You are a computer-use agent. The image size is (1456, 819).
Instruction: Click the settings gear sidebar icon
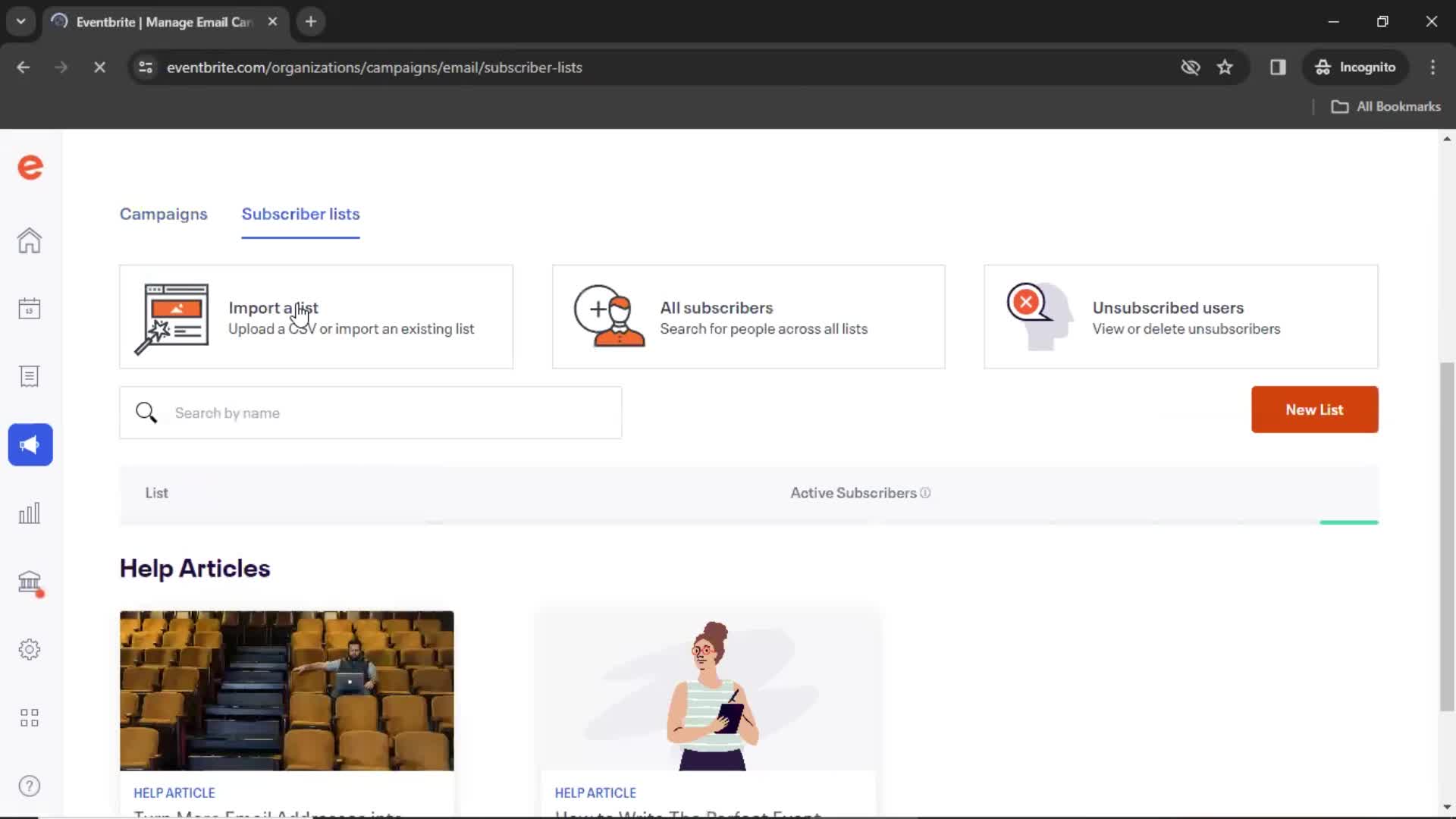point(29,650)
